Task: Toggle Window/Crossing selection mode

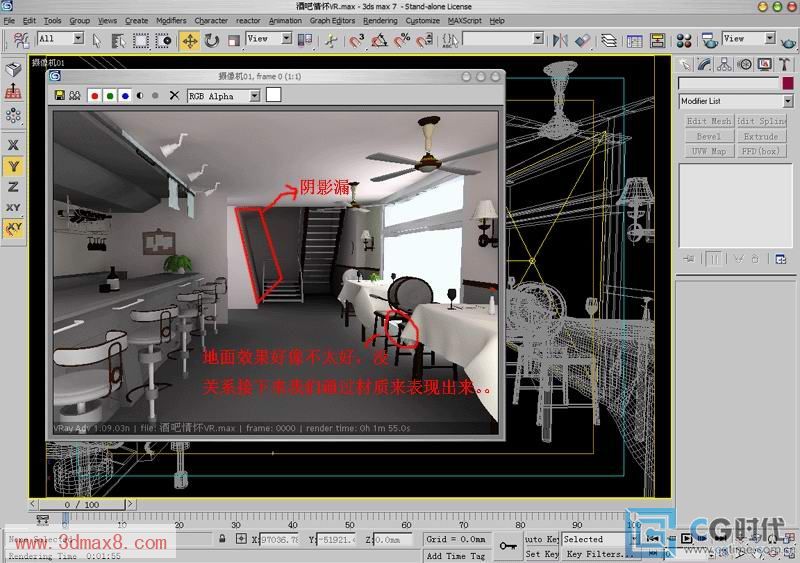Action: pyautogui.click(x=163, y=40)
